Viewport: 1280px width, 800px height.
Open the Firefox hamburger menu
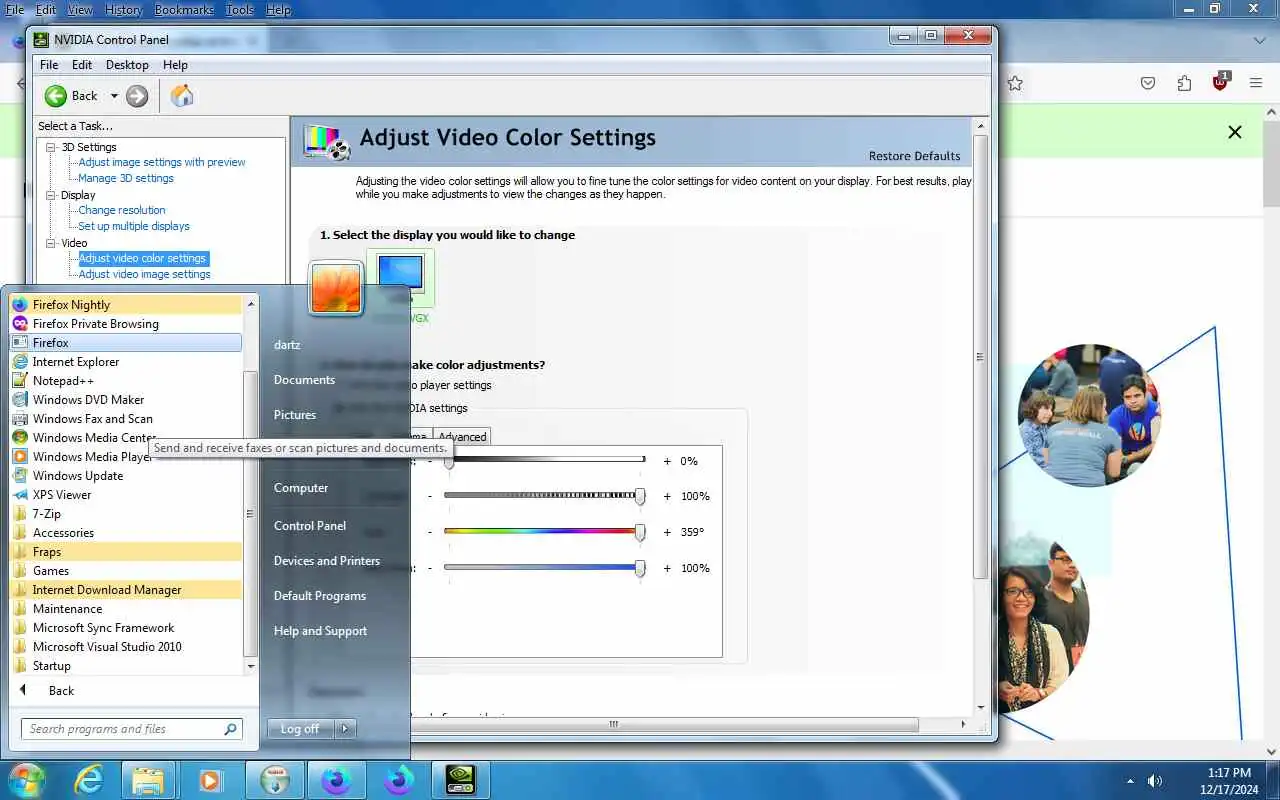pyautogui.click(x=1256, y=84)
